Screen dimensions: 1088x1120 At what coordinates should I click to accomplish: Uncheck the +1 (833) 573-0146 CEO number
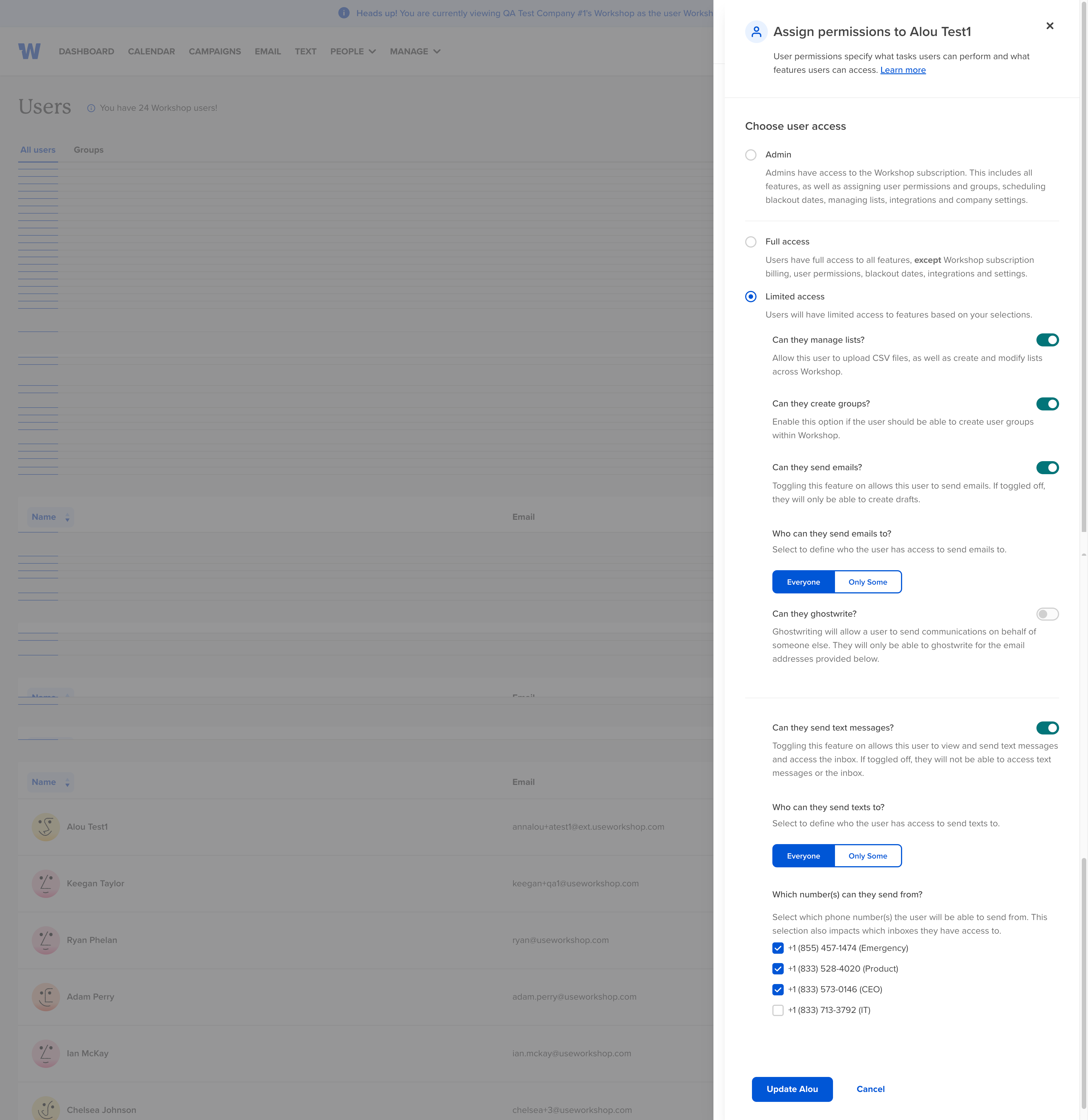(777, 989)
